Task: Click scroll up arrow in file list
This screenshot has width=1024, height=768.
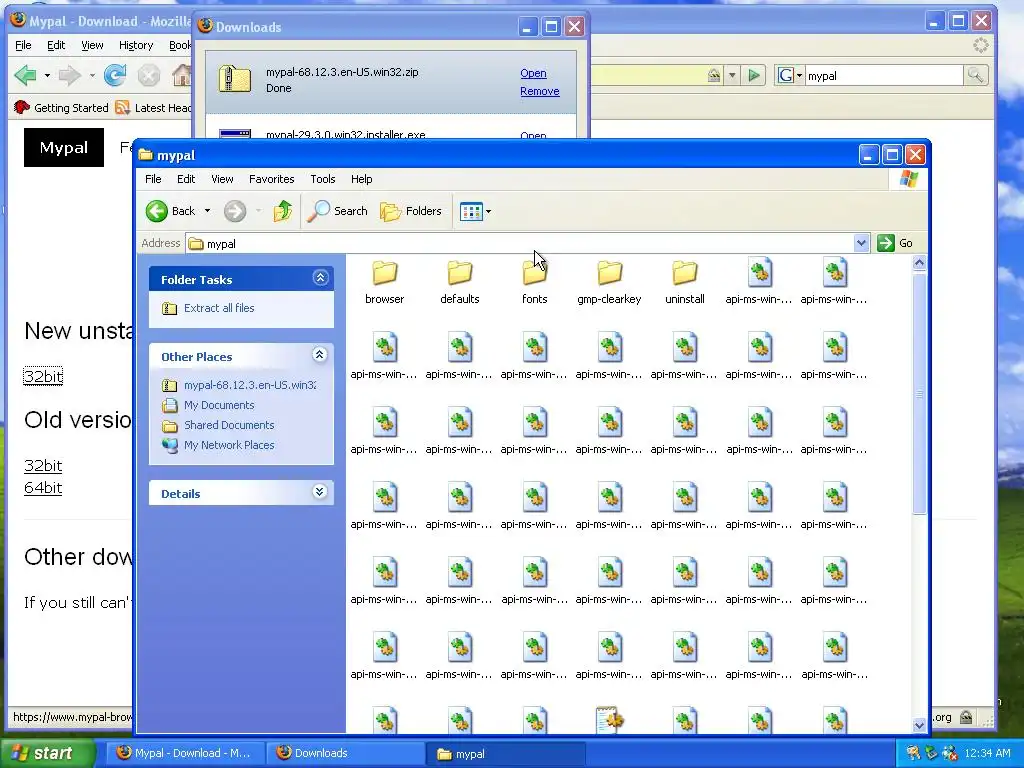Action: pyautogui.click(x=919, y=263)
